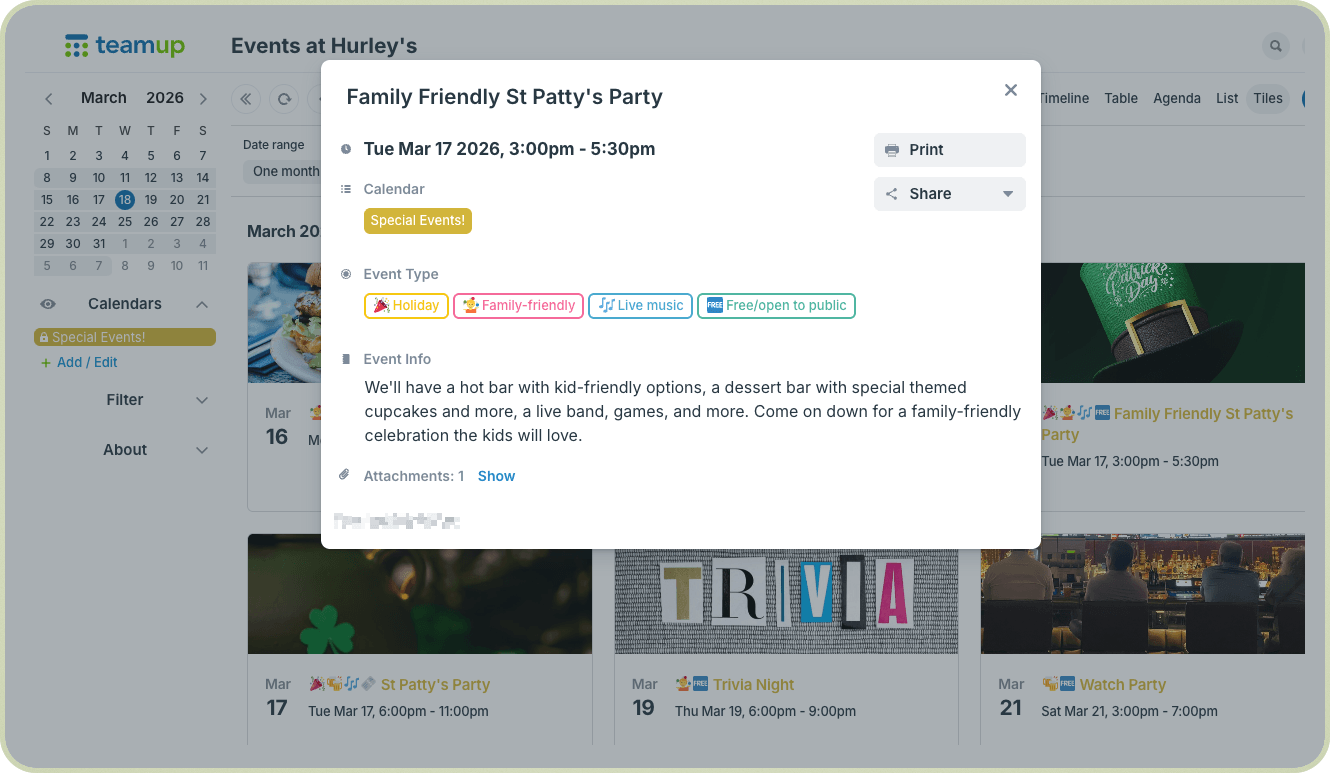Select March 17 in the mini calendar

99,199
